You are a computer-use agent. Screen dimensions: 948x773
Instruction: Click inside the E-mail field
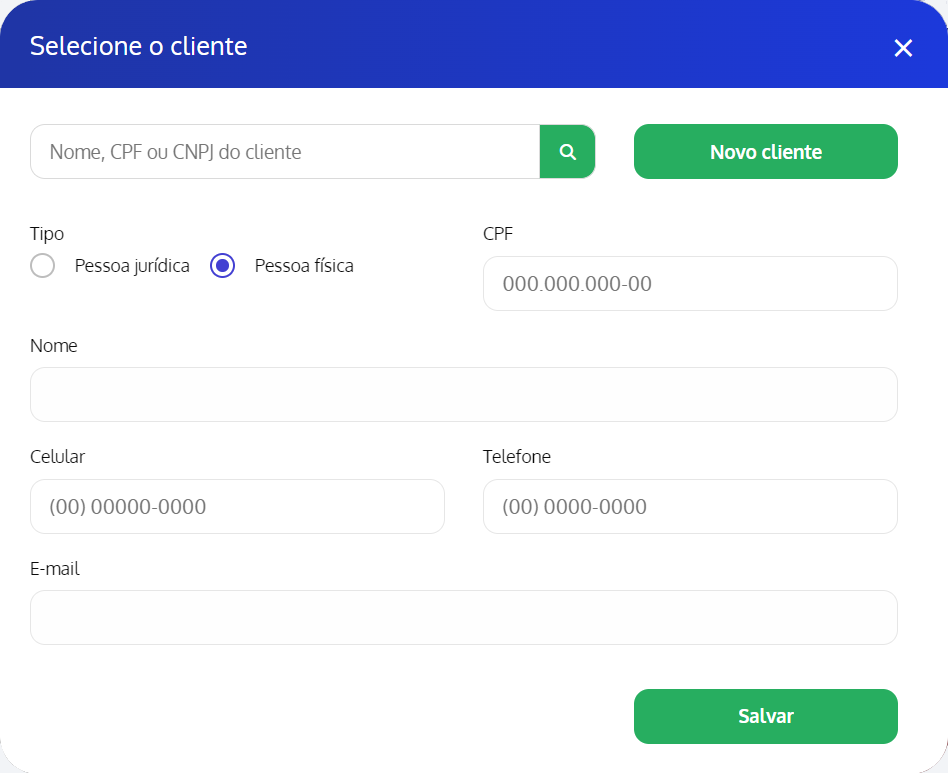(464, 618)
